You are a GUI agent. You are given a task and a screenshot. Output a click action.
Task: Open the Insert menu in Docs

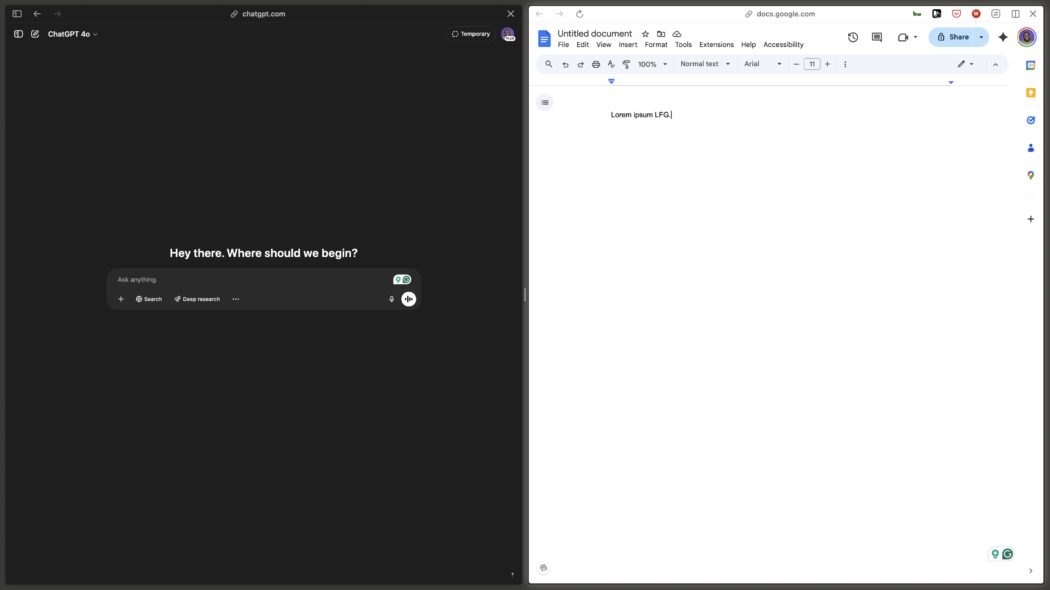tap(625, 44)
